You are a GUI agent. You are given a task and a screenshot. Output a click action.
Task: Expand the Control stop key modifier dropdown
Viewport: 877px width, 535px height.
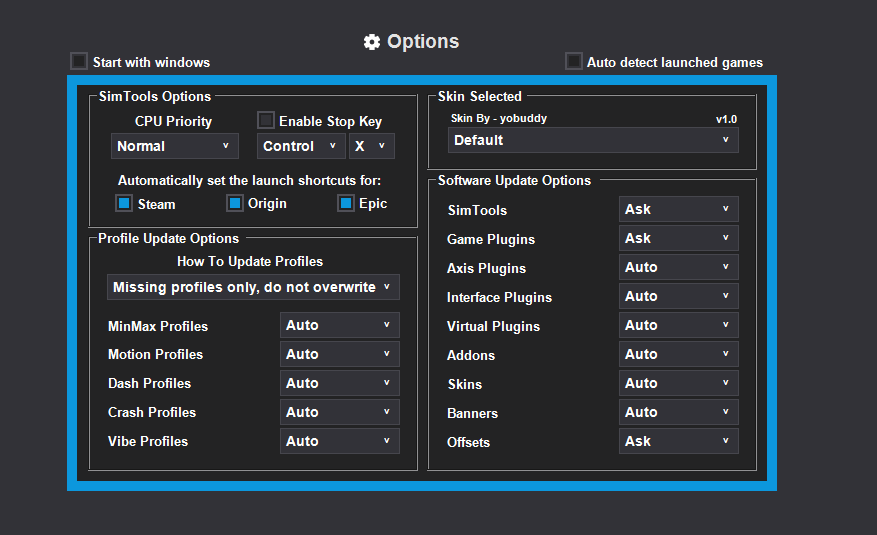click(301, 146)
